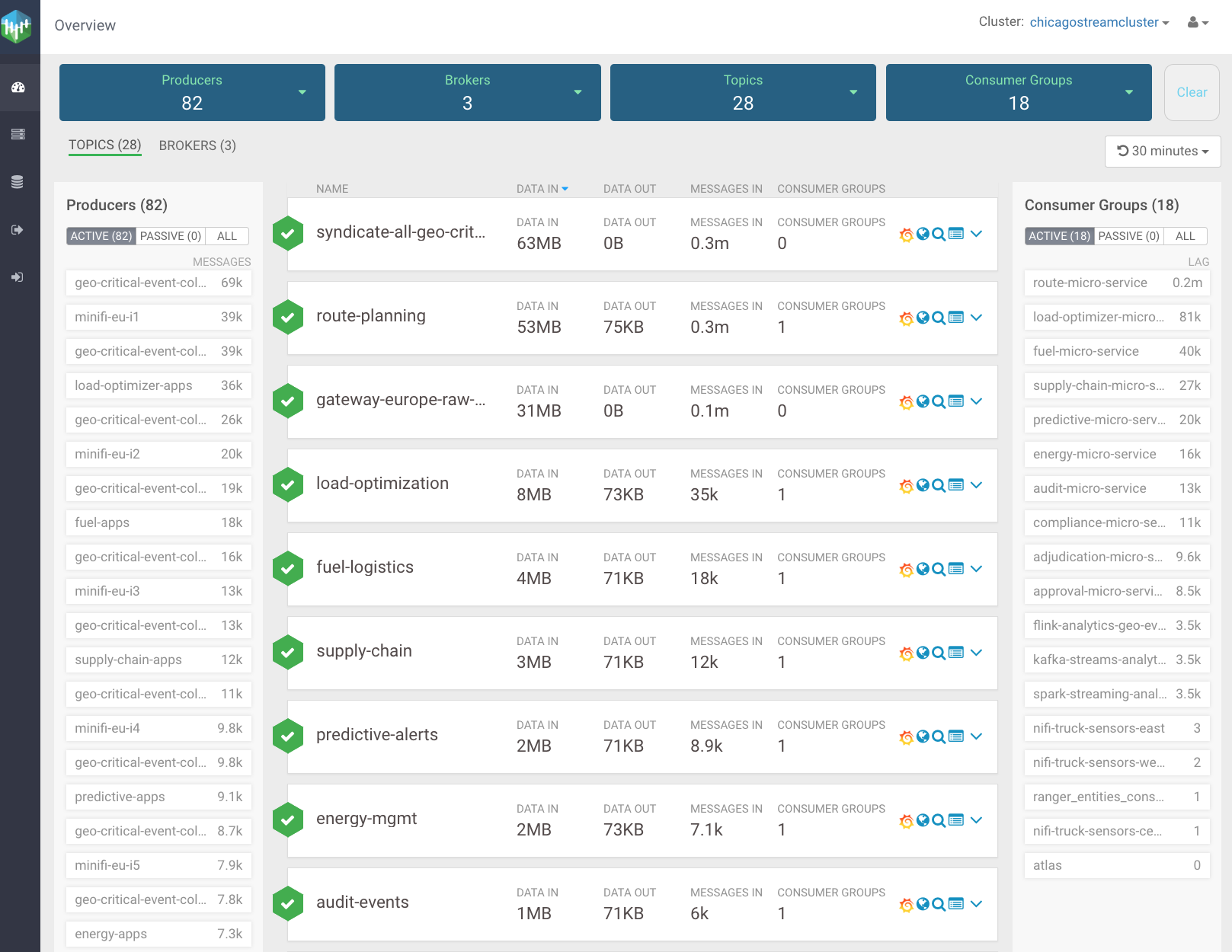Show ALL producers in the Producers panel
Screen dimensions: 1232x952
[x=227, y=236]
